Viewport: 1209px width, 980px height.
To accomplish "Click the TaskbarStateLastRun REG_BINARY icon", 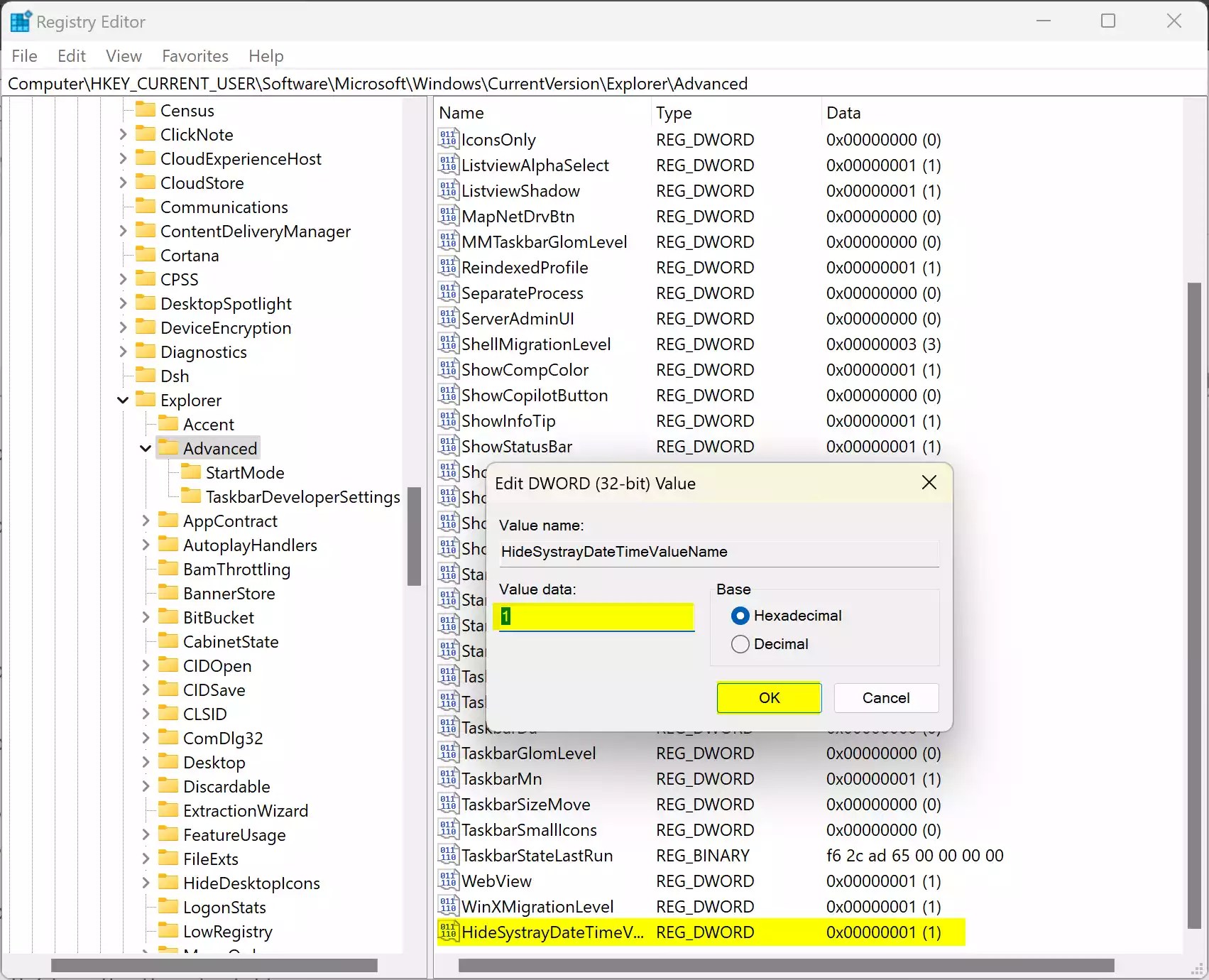I will 449,856.
